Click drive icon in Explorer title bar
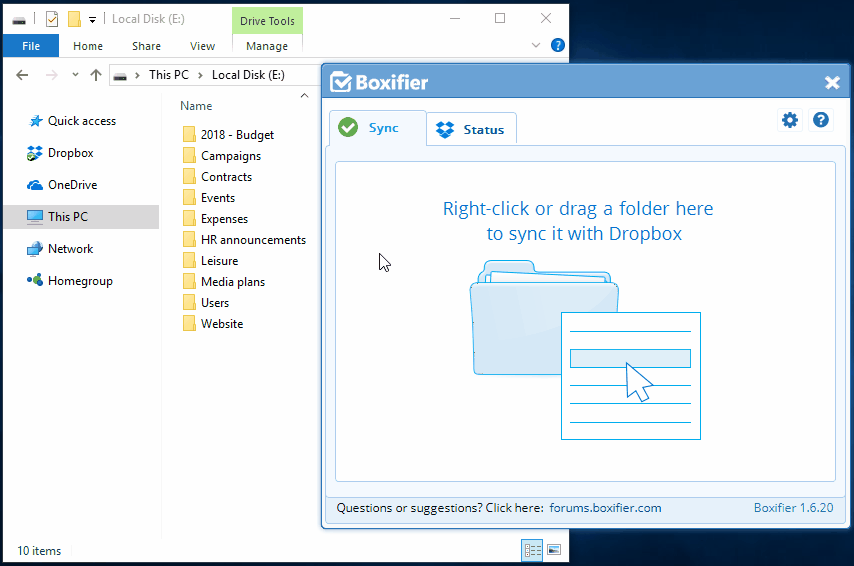The height and width of the screenshot is (566, 854). click(19, 21)
